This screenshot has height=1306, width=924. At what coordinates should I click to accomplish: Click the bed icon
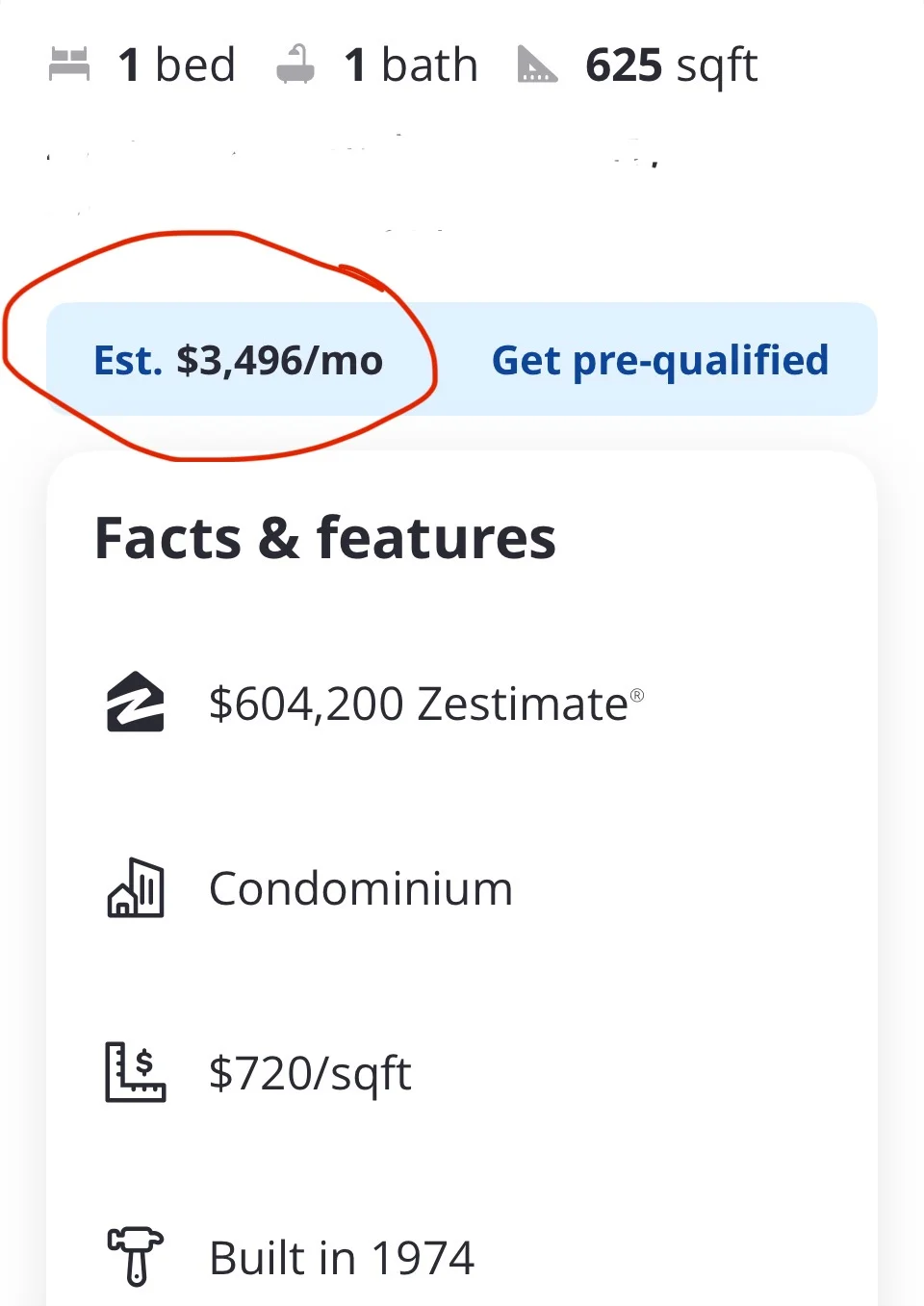tap(69, 65)
